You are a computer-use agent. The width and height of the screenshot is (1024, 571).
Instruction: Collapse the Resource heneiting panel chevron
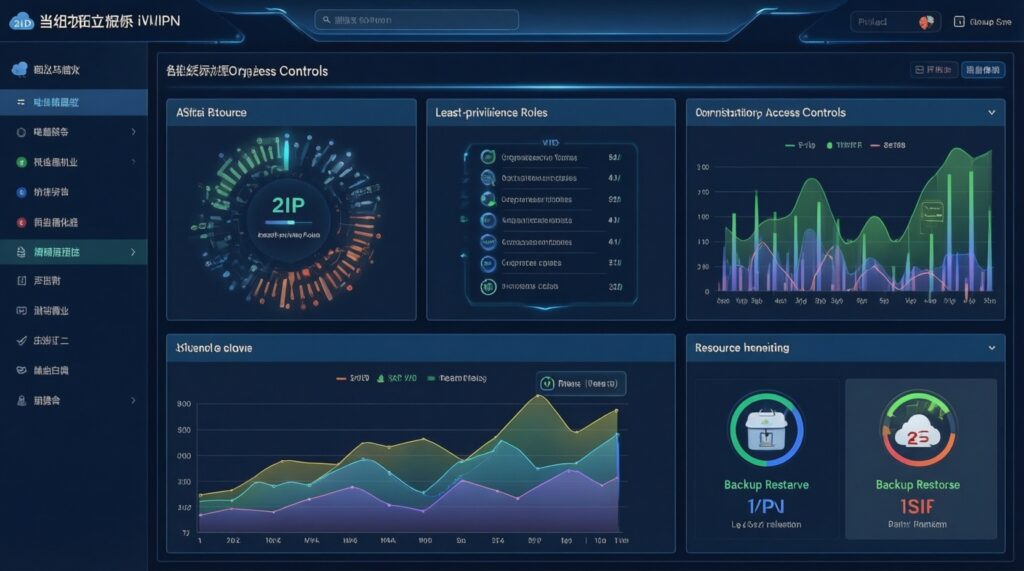click(x=991, y=348)
